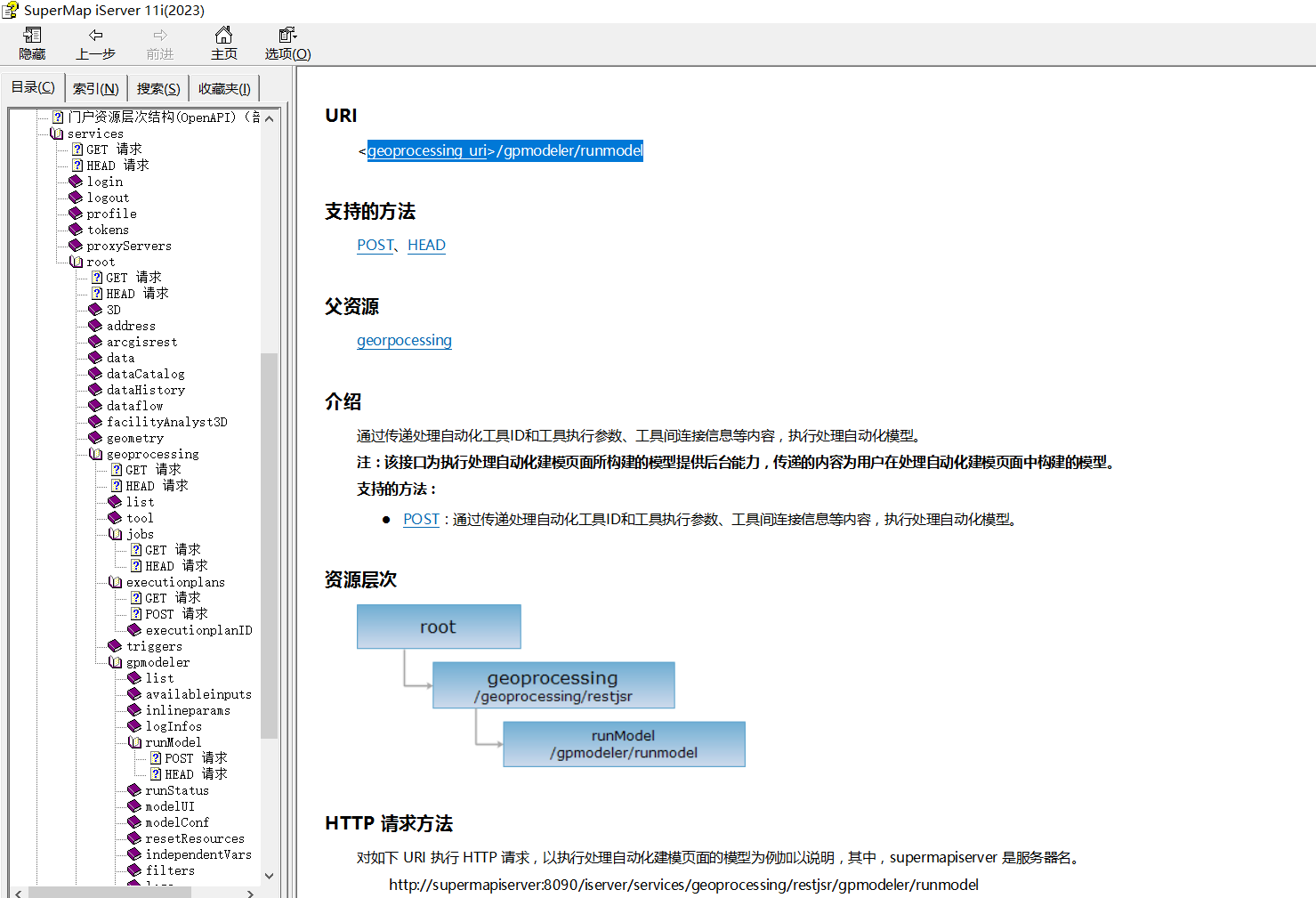Viewport: 1316px width, 898px height.
Task: Select the modelUI tree item
Action: 170,806
